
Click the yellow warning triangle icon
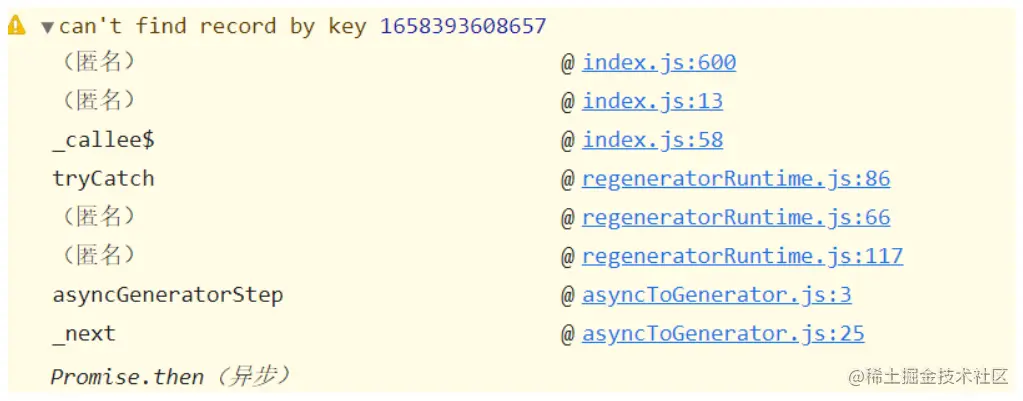coord(17,27)
